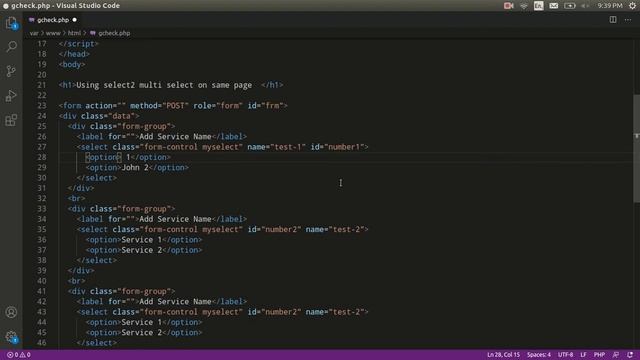
Task: Open the Accounts menu icon
Action: [11, 312]
